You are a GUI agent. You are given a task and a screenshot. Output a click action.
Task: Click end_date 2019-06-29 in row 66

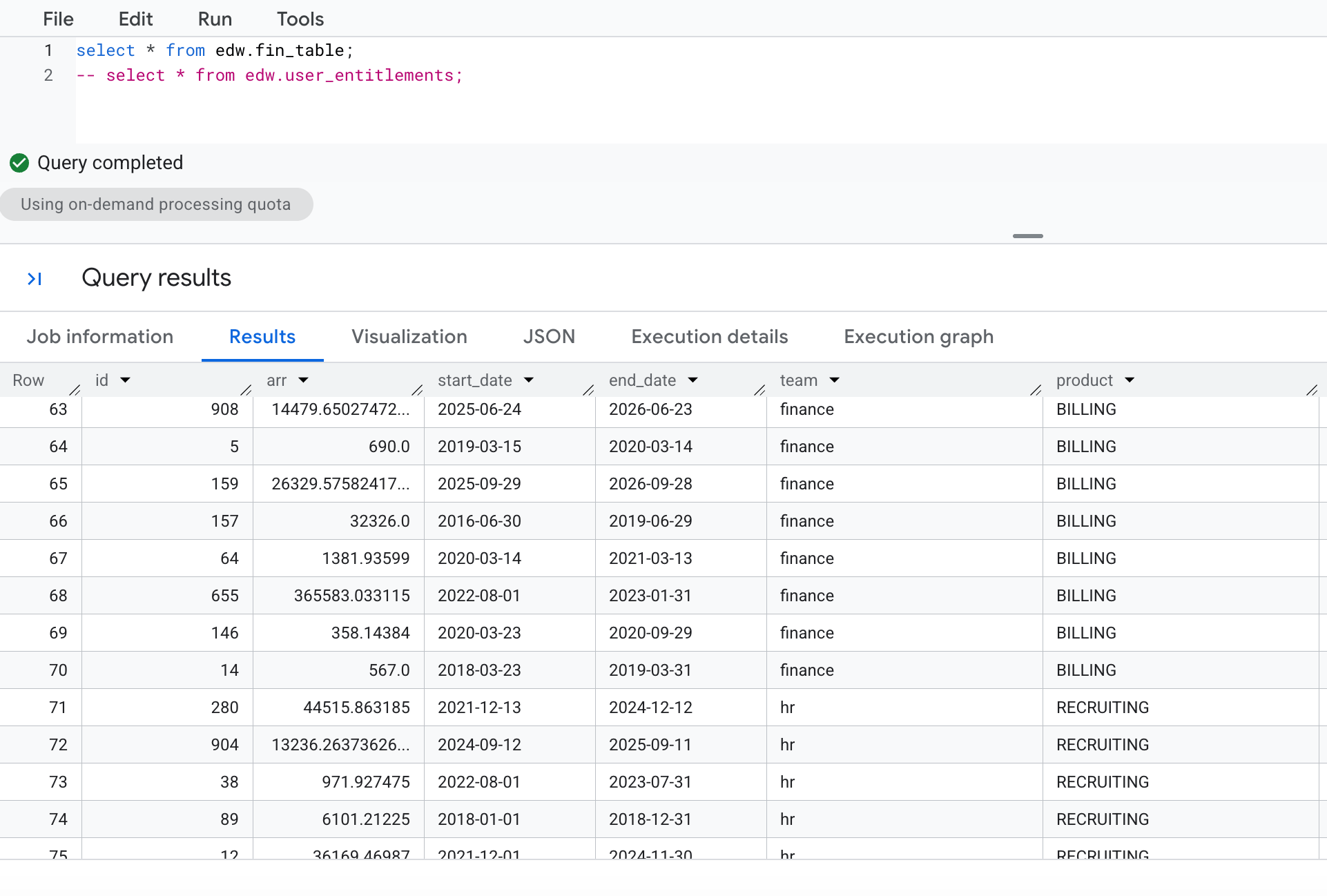[x=650, y=521]
